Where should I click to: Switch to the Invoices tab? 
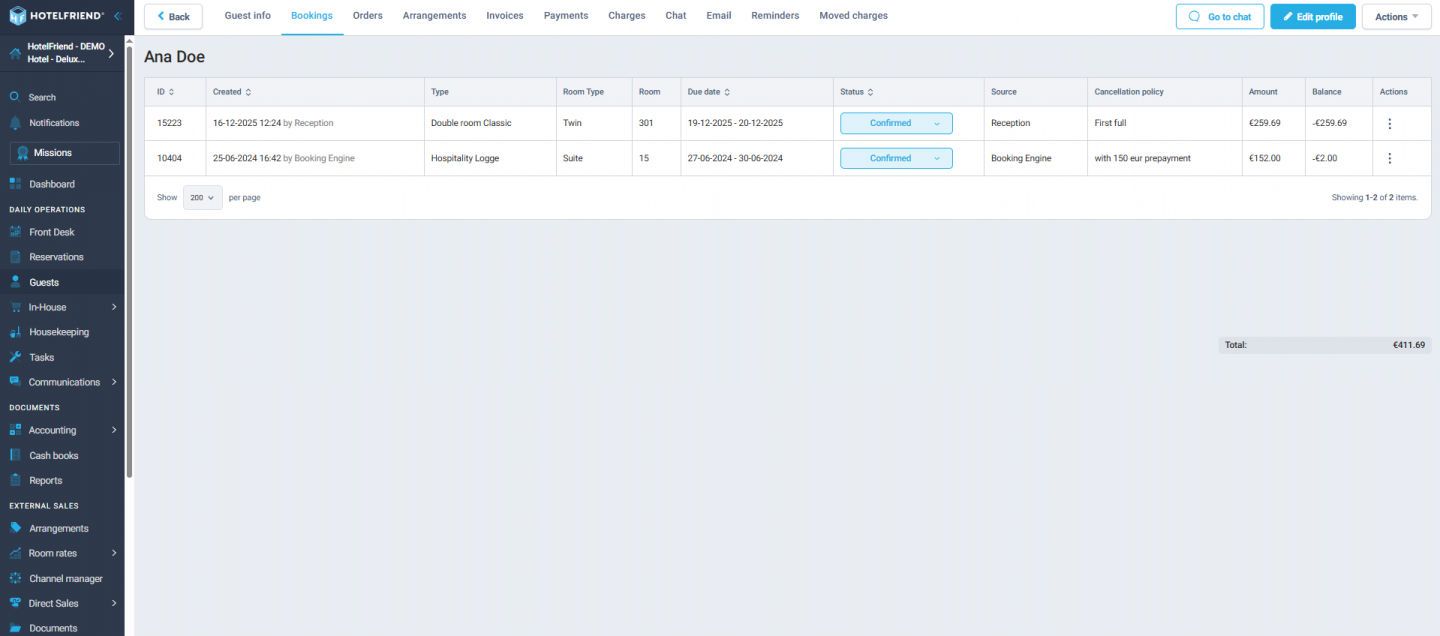pyautogui.click(x=505, y=16)
